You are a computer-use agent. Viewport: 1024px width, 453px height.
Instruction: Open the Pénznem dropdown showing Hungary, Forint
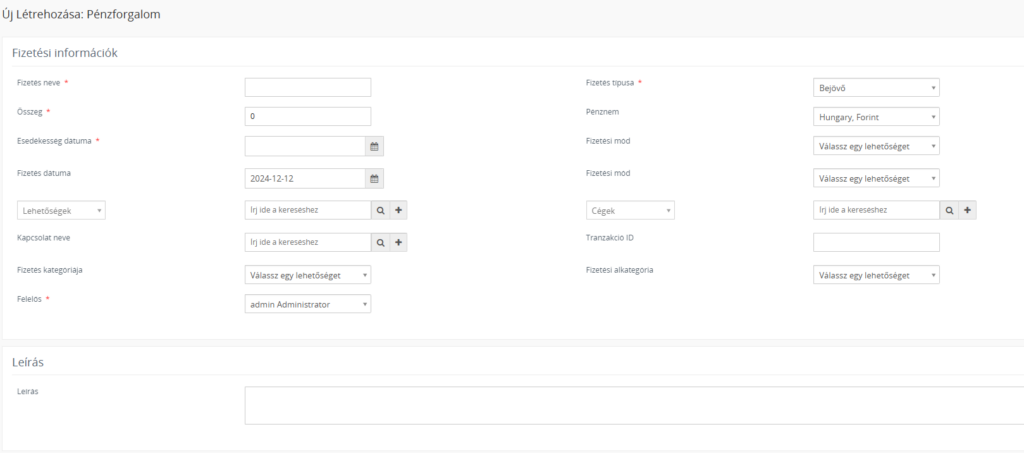tap(876, 117)
